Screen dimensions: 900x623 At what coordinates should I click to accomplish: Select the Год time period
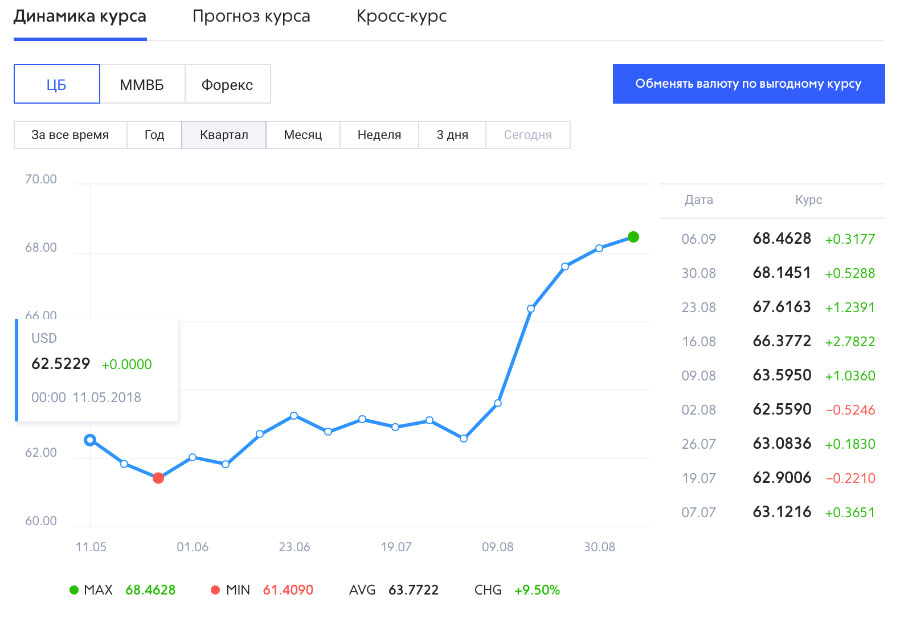[x=154, y=135]
